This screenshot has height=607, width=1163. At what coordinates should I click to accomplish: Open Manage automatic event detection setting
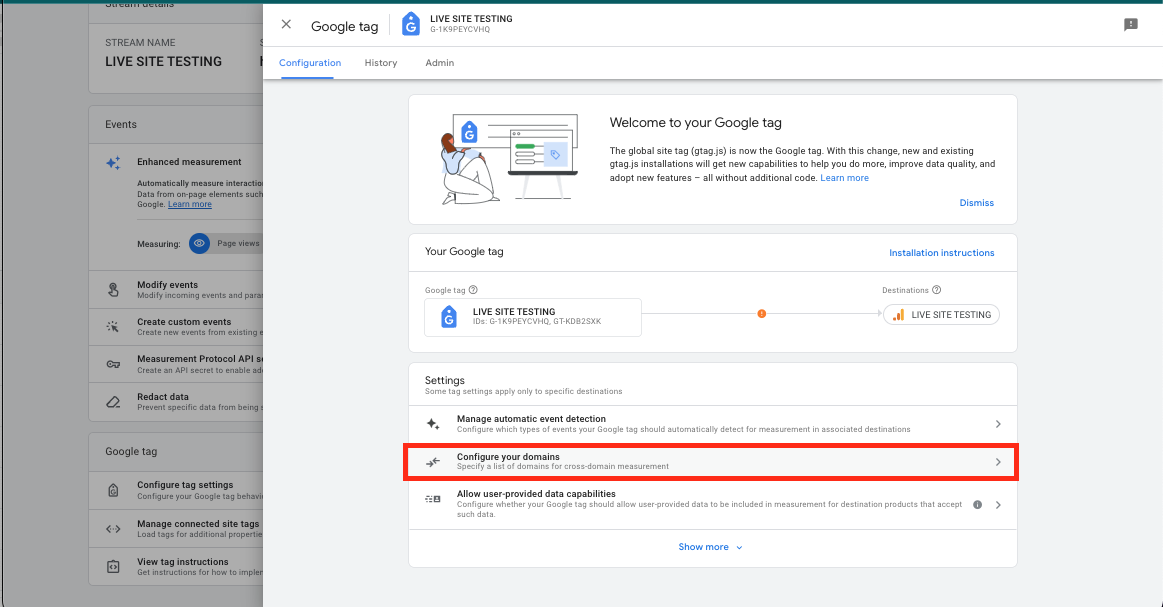(713, 424)
